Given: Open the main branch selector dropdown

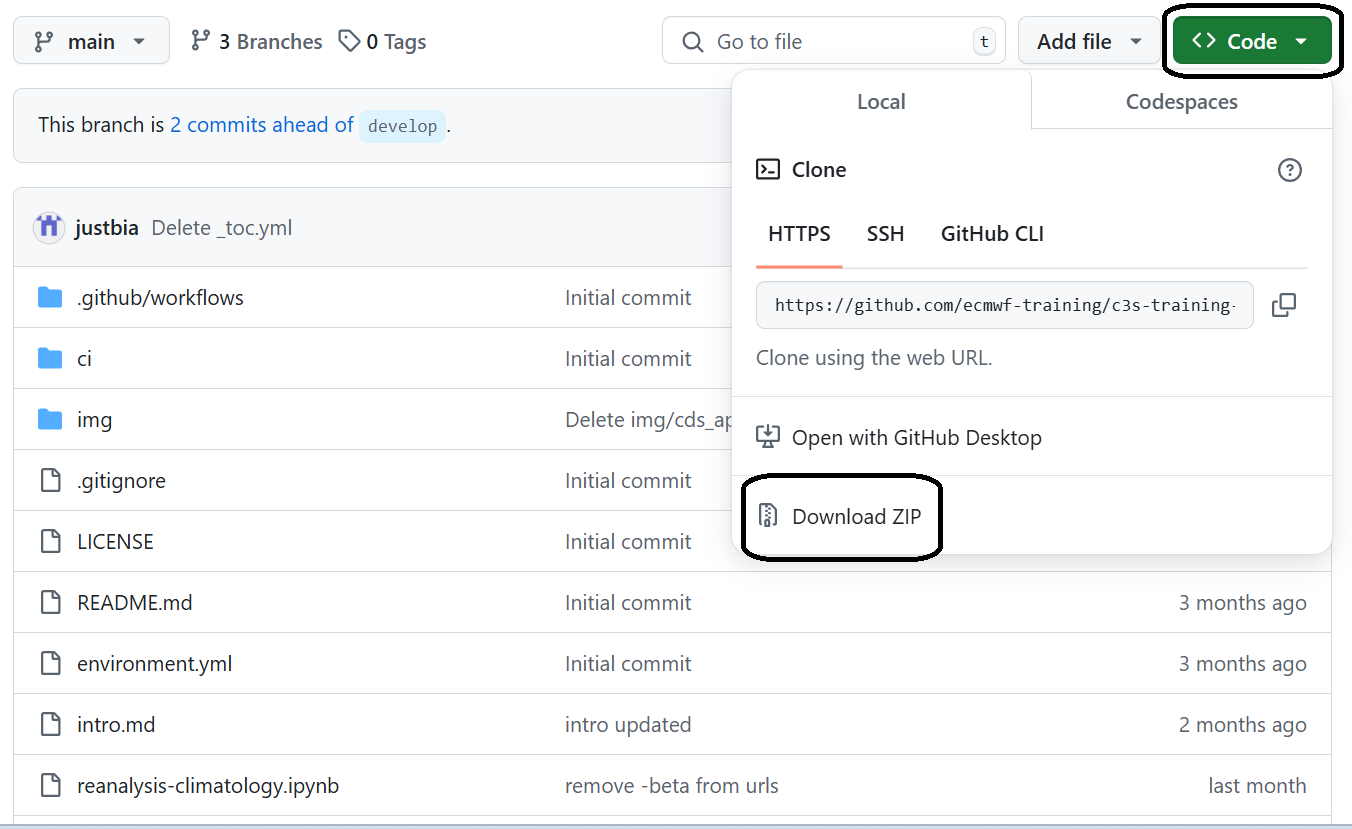Looking at the screenshot, I should click(x=91, y=40).
